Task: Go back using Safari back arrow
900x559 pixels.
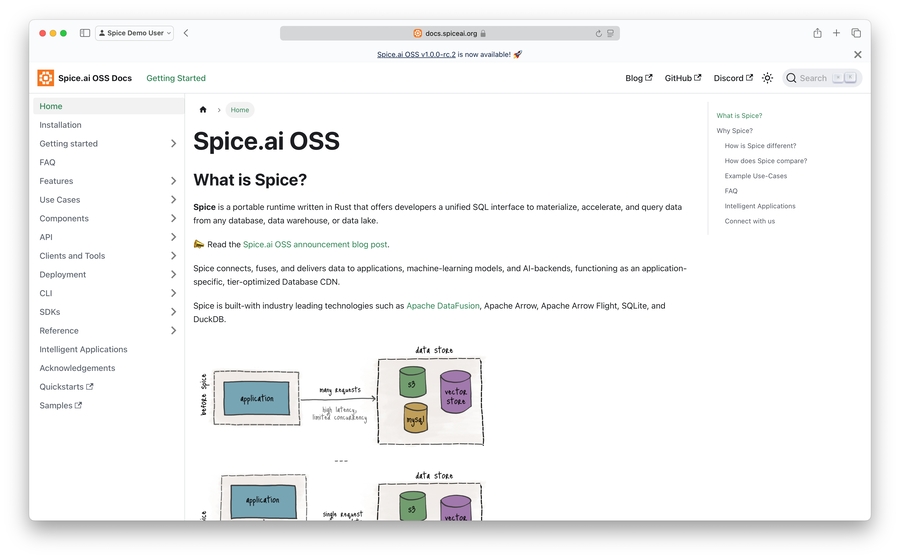Action: 186,33
